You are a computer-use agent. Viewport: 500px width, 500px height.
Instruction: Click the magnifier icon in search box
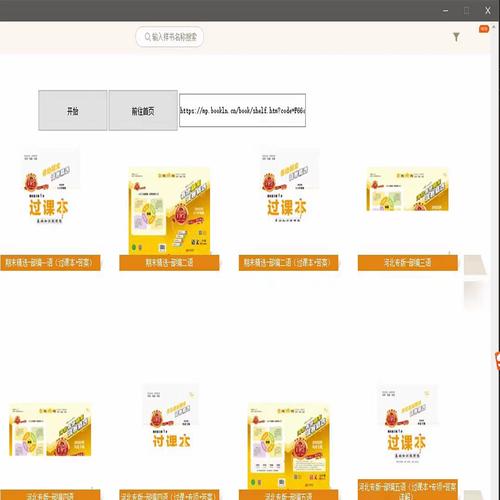point(147,37)
